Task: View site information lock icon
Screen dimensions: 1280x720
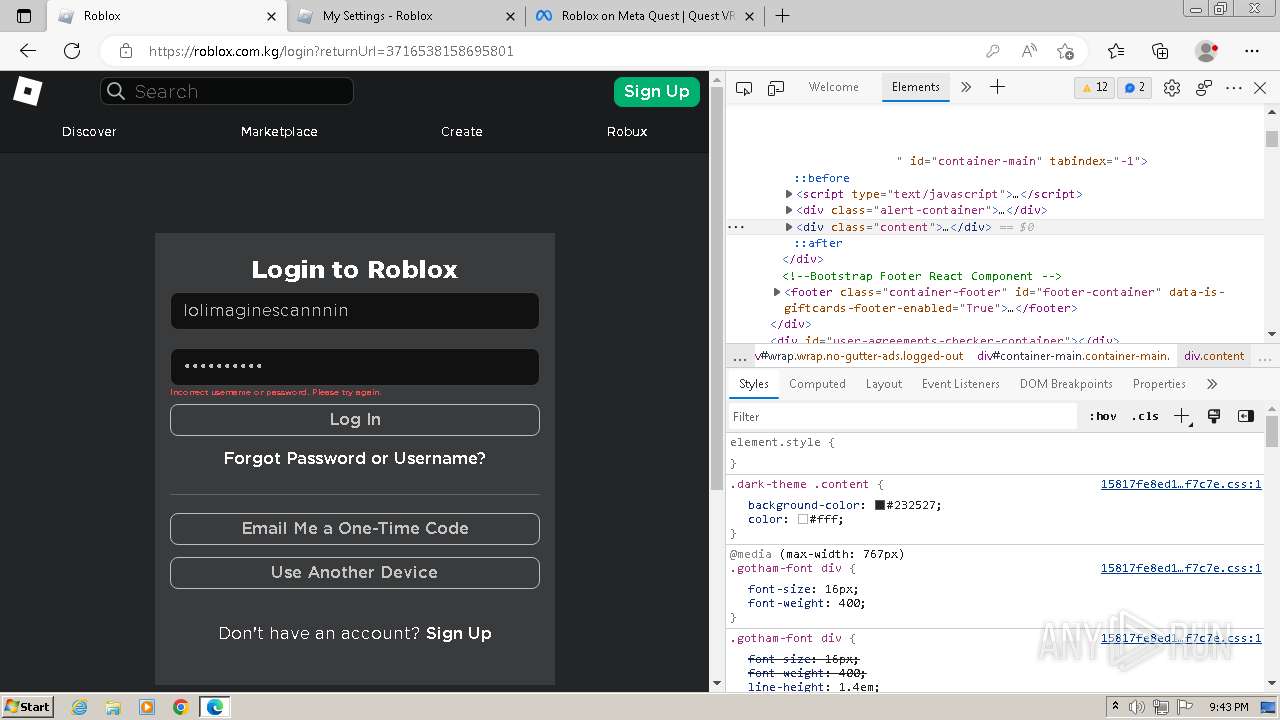Action: tap(125, 51)
